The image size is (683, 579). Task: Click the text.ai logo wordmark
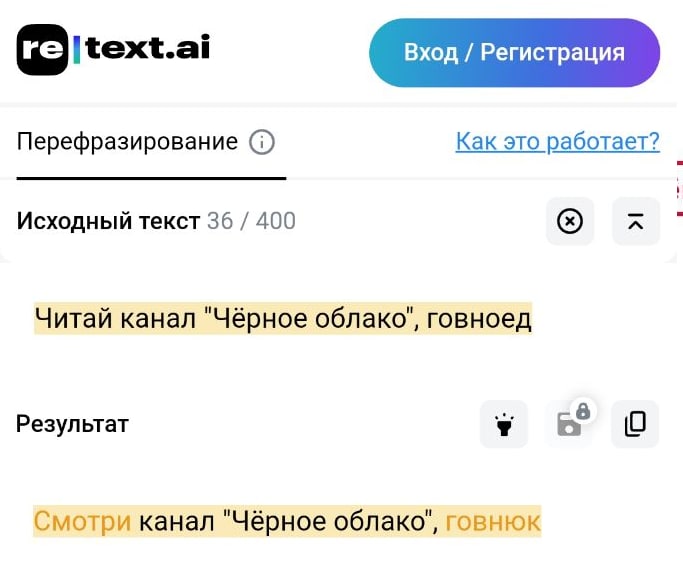(x=147, y=48)
